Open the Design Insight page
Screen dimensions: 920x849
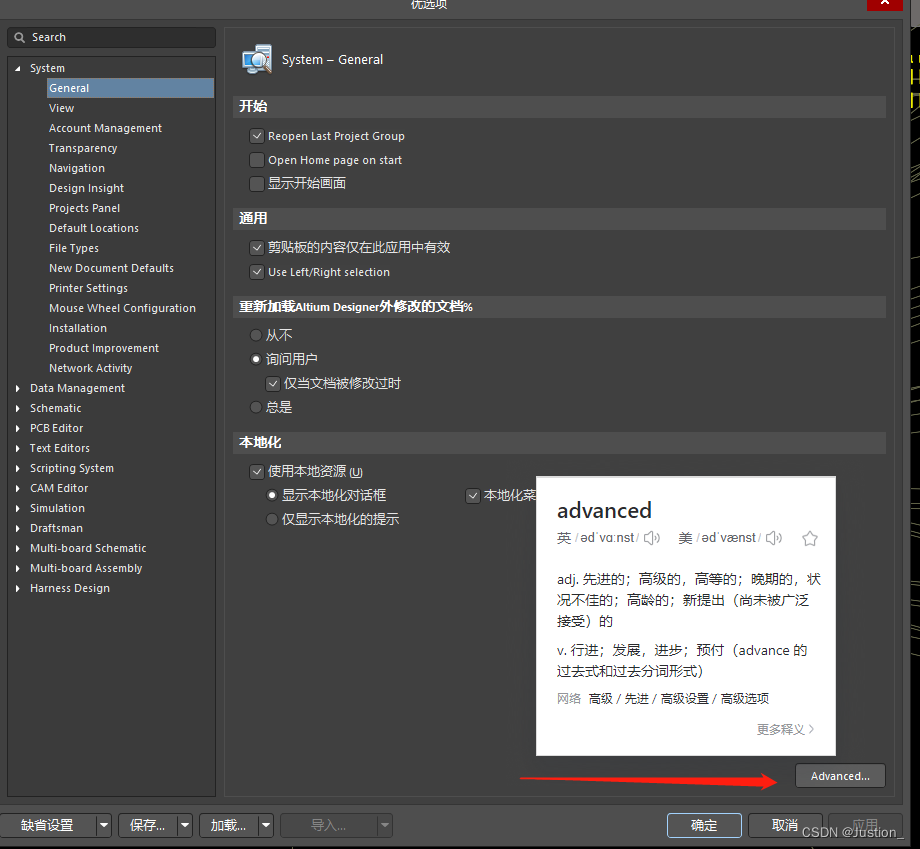pos(86,188)
